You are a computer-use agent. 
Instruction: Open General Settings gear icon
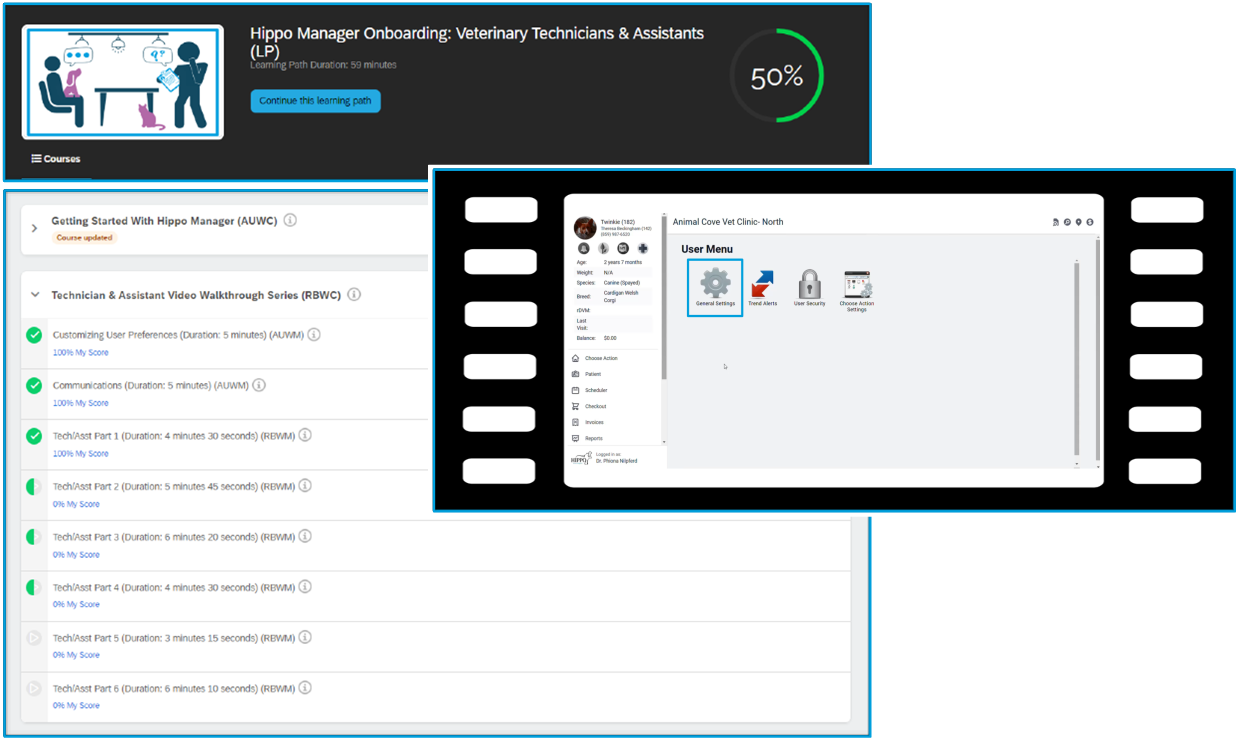tap(715, 283)
